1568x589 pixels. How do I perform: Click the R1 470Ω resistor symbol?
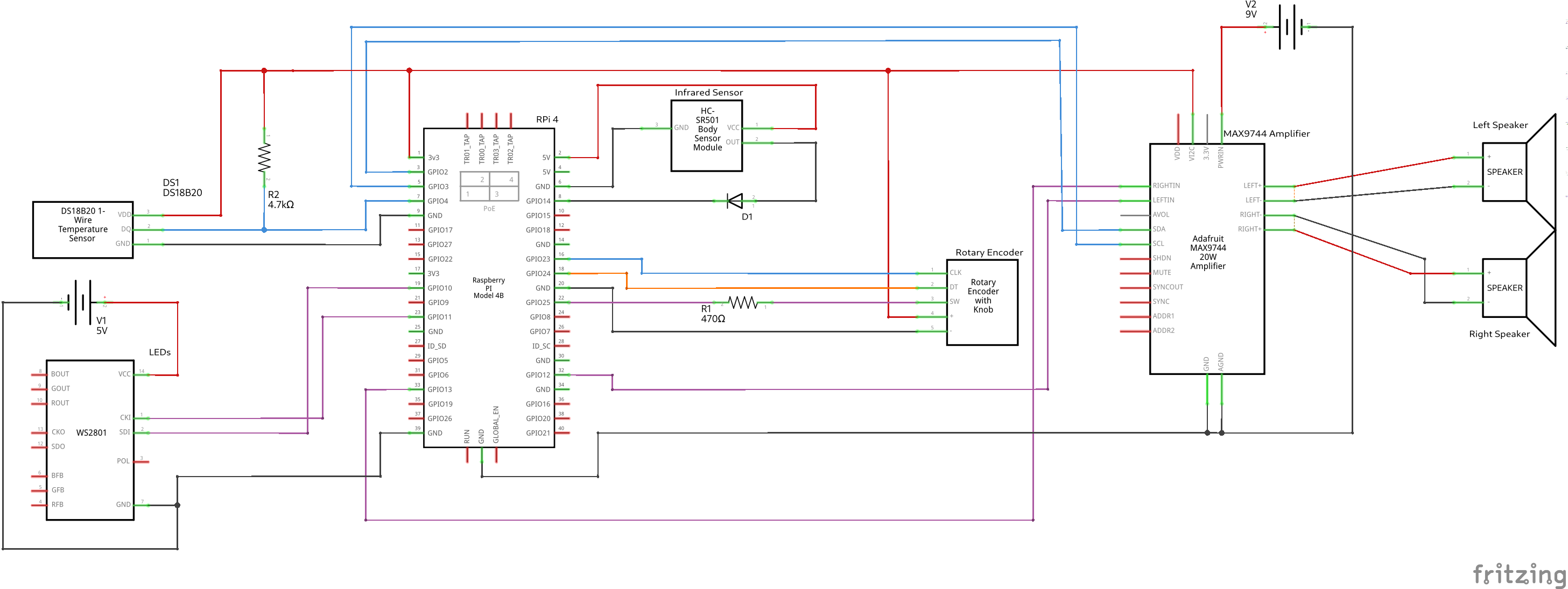pos(743,302)
